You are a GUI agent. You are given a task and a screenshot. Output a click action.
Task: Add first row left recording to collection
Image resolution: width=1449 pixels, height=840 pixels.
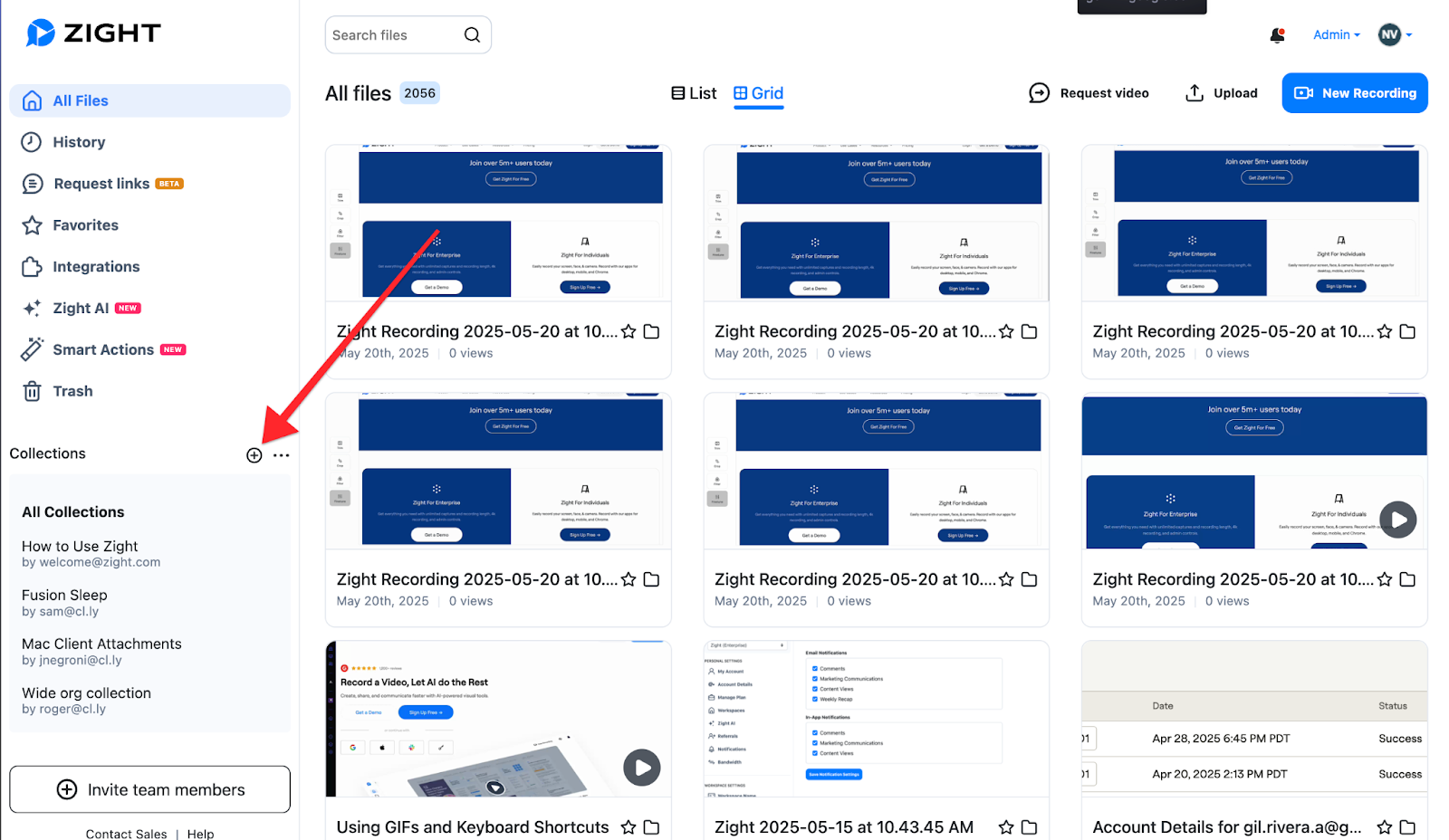coord(651,331)
